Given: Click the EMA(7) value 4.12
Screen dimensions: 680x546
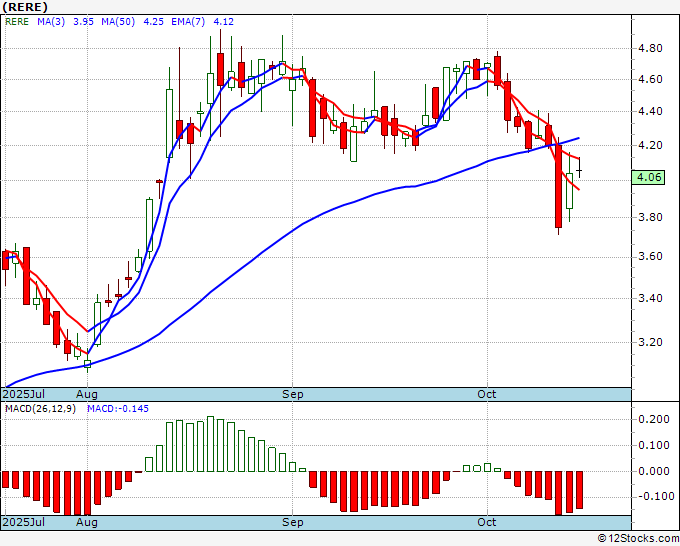Looking at the screenshot, I should (223, 22).
